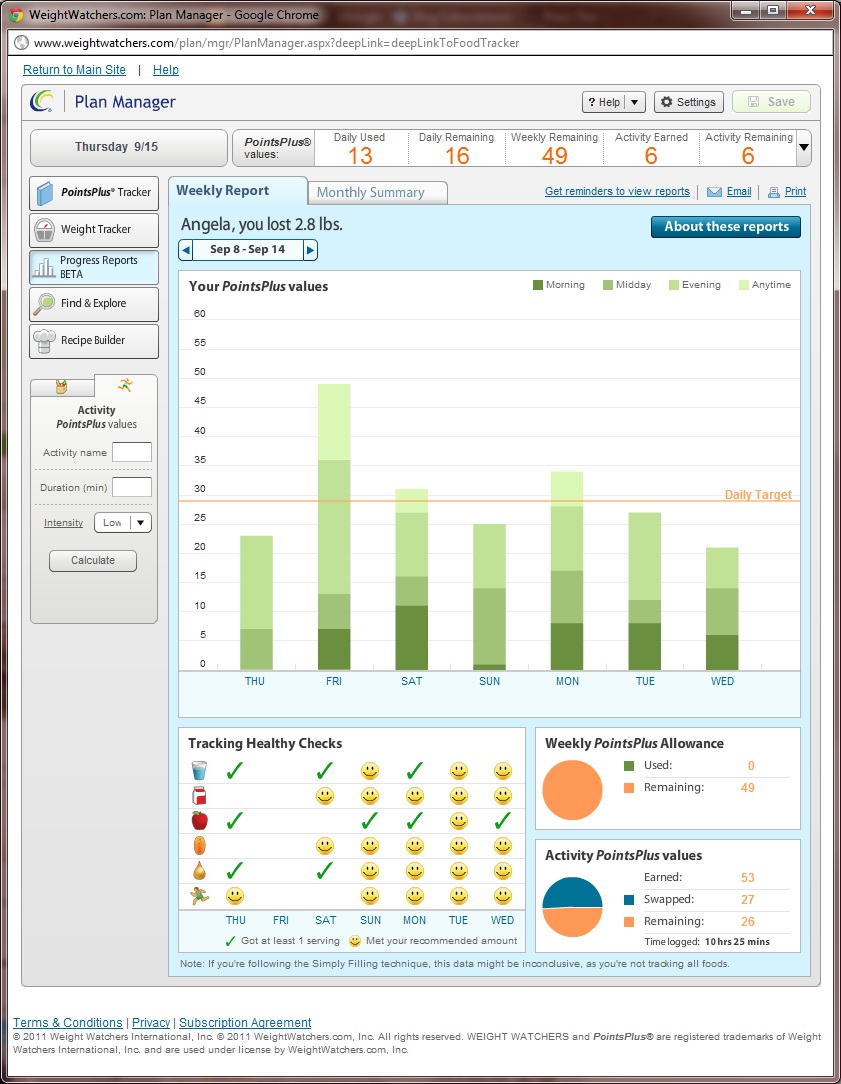Expand the PointsPlus values summary arrow
The height and width of the screenshot is (1084, 841).
(x=804, y=148)
